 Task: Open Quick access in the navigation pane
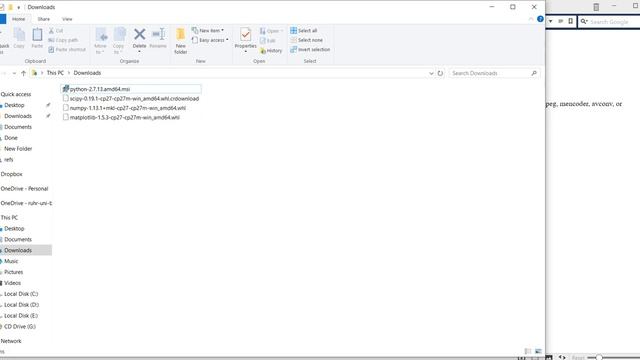point(16,94)
